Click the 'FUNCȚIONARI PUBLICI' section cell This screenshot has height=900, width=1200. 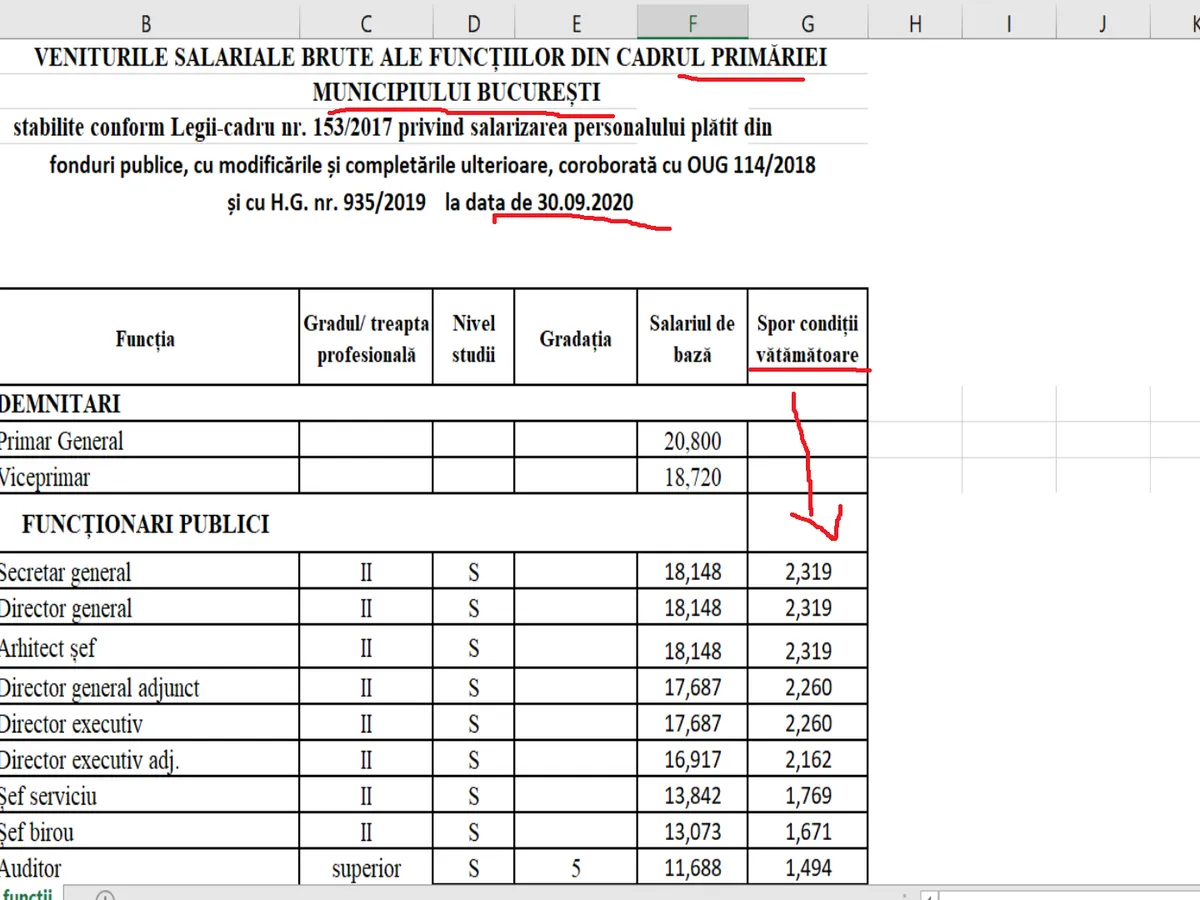[x=148, y=524]
